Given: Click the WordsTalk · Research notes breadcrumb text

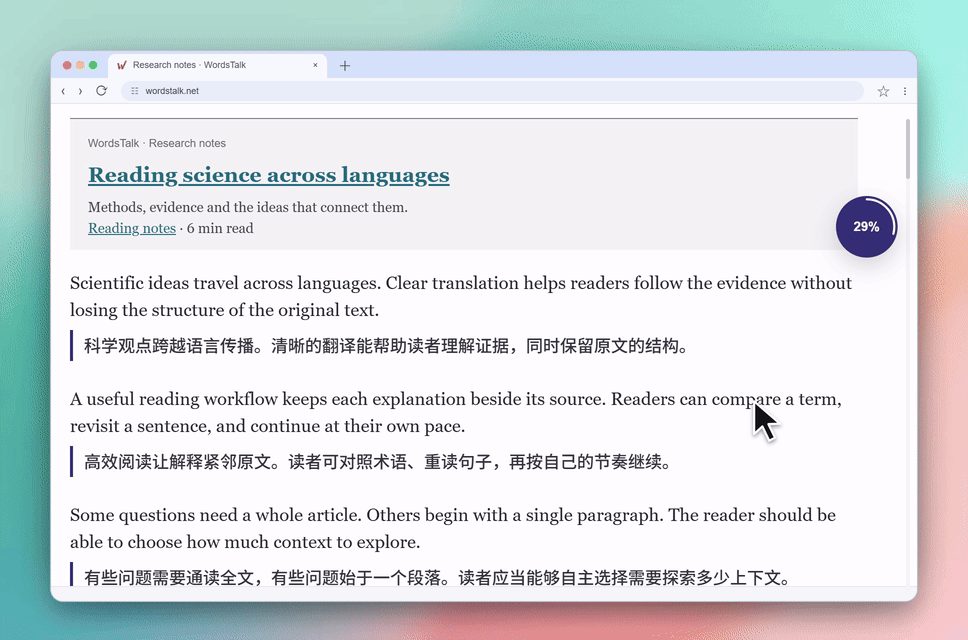Looking at the screenshot, I should tap(157, 143).
